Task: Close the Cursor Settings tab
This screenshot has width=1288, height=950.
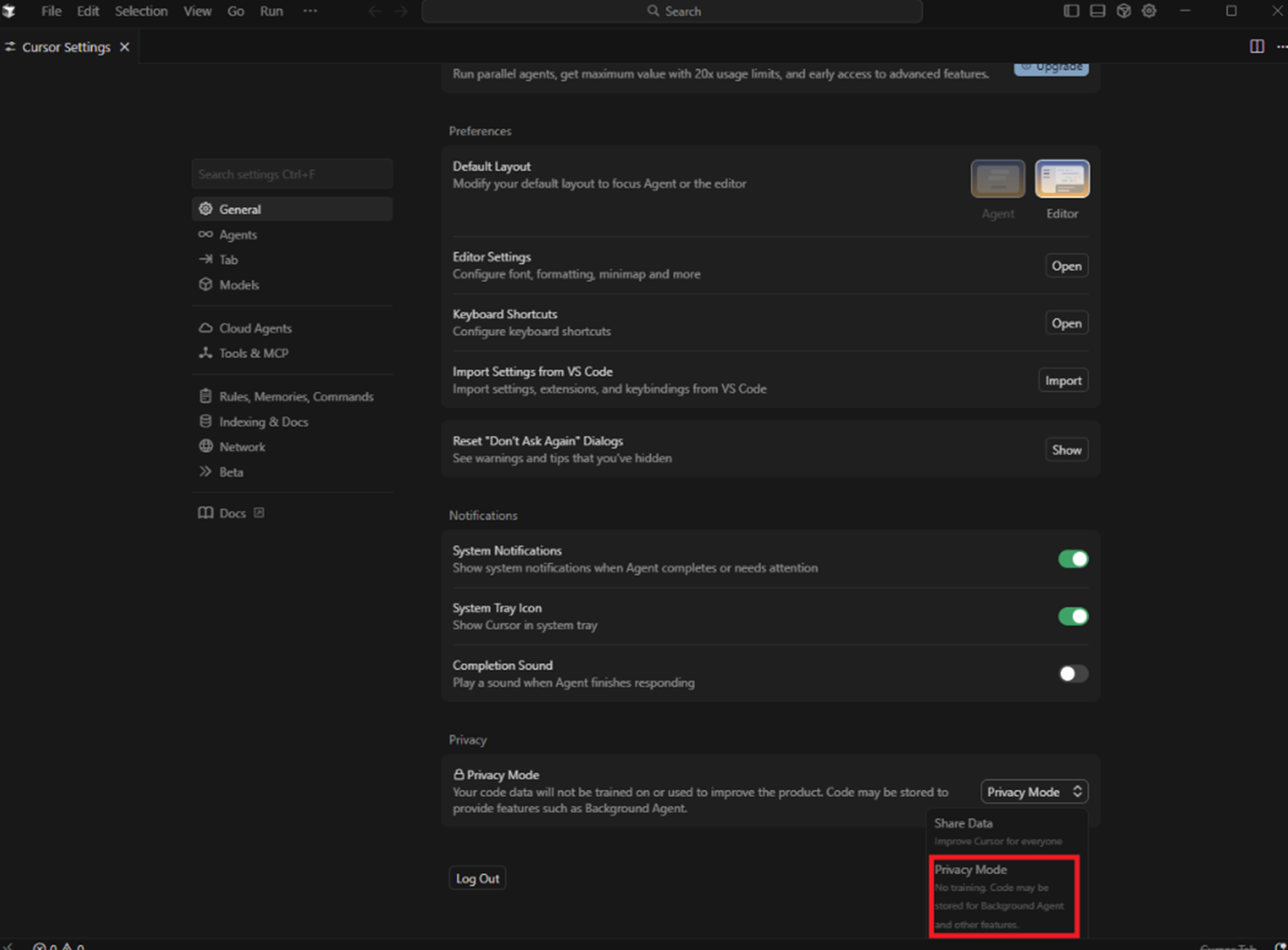Action: pyautogui.click(x=125, y=47)
